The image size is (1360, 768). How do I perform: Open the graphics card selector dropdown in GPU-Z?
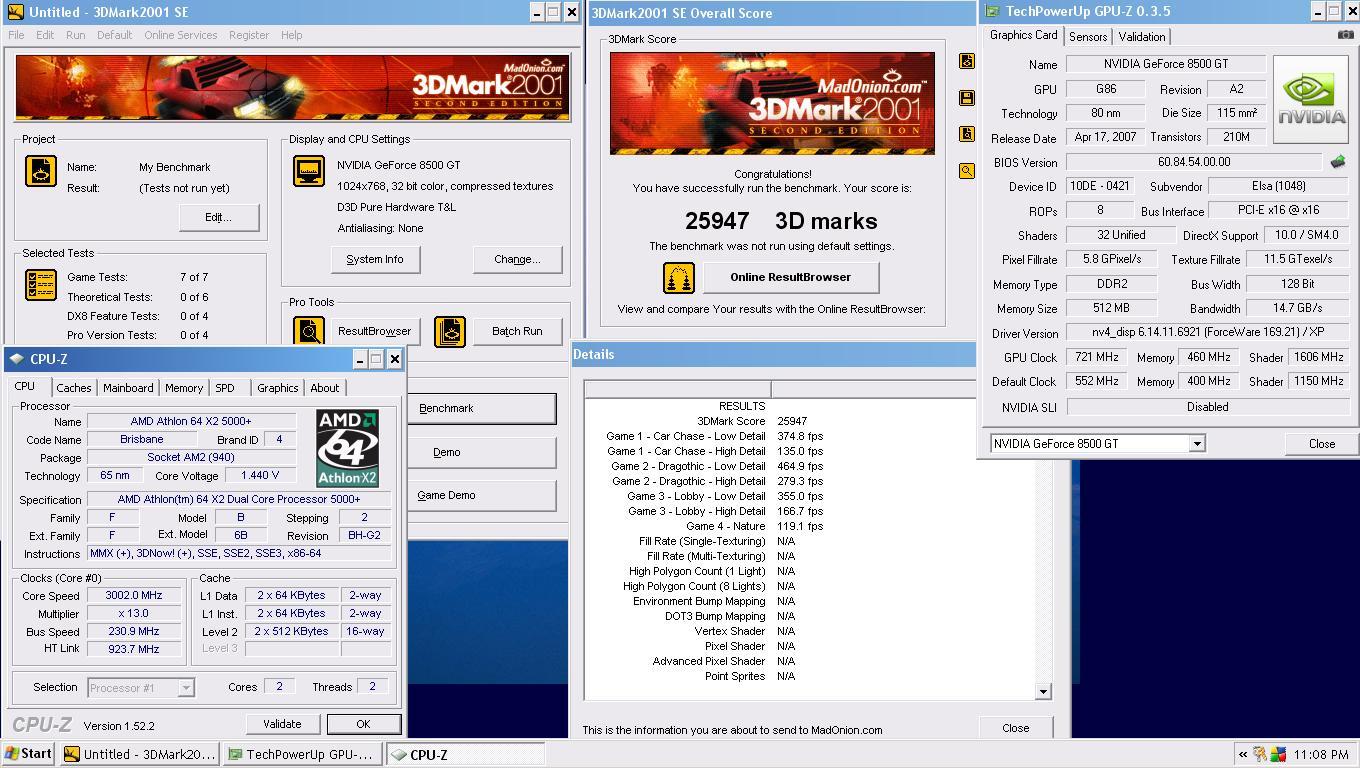1196,444
